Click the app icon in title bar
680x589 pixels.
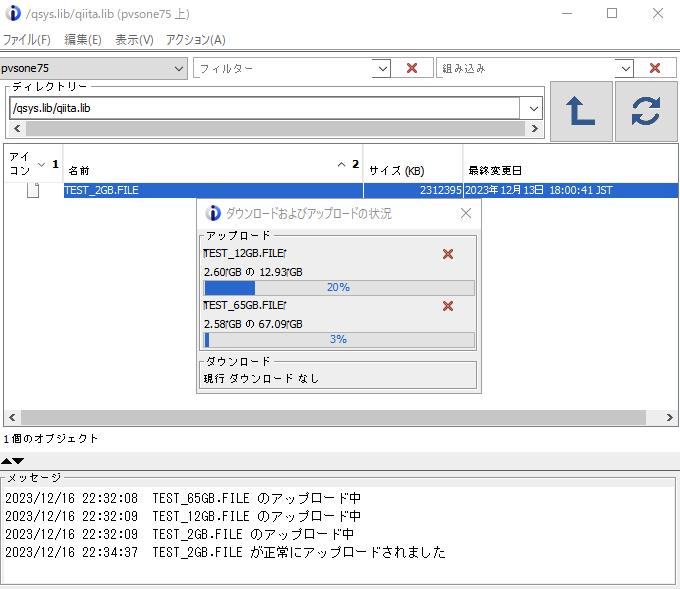(13, 13)
